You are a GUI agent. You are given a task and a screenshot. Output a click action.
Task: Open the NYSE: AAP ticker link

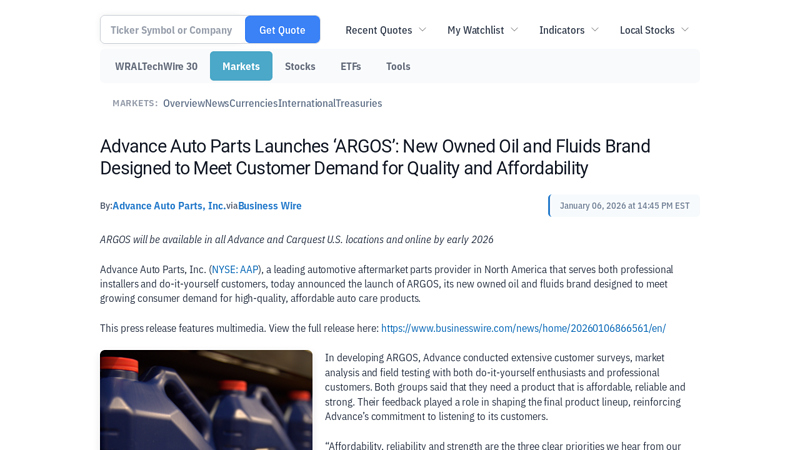tap(235, 269)
